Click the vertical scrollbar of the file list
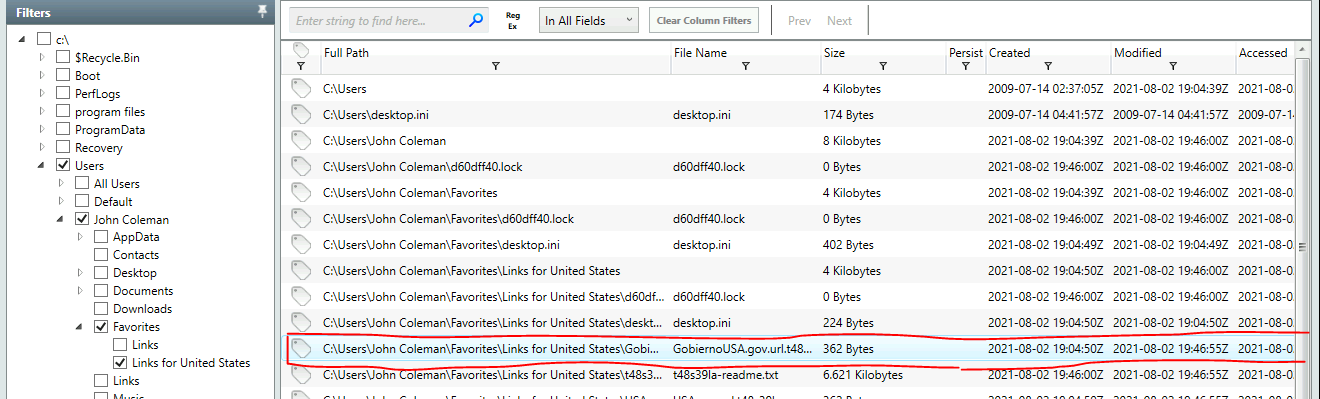 [1301, 220]
